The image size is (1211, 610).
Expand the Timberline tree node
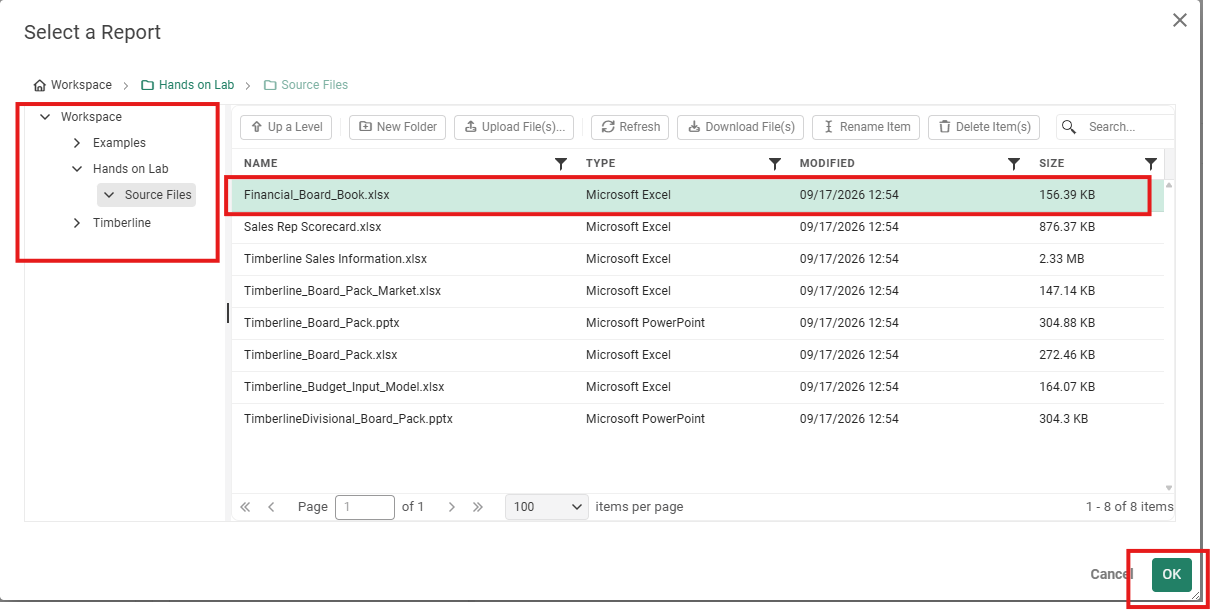[x=77, y=223]
